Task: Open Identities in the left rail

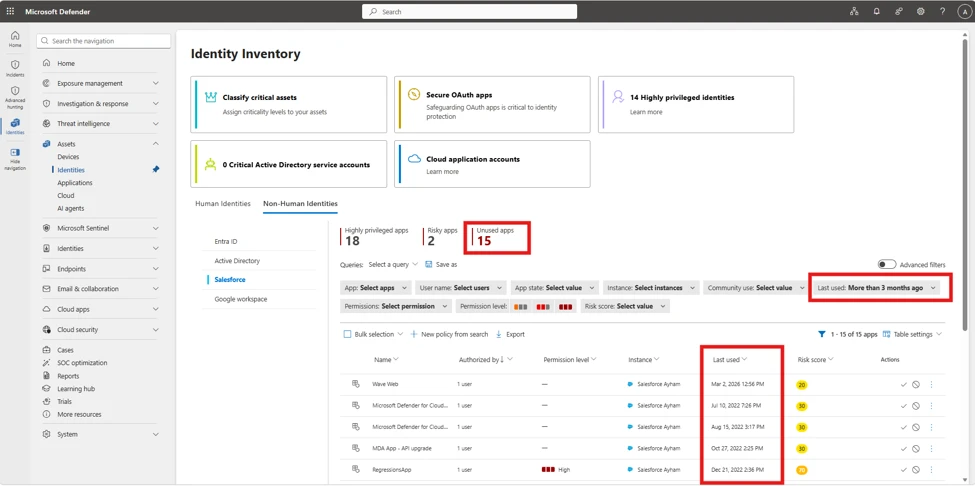Action: (x=15, y=126)
